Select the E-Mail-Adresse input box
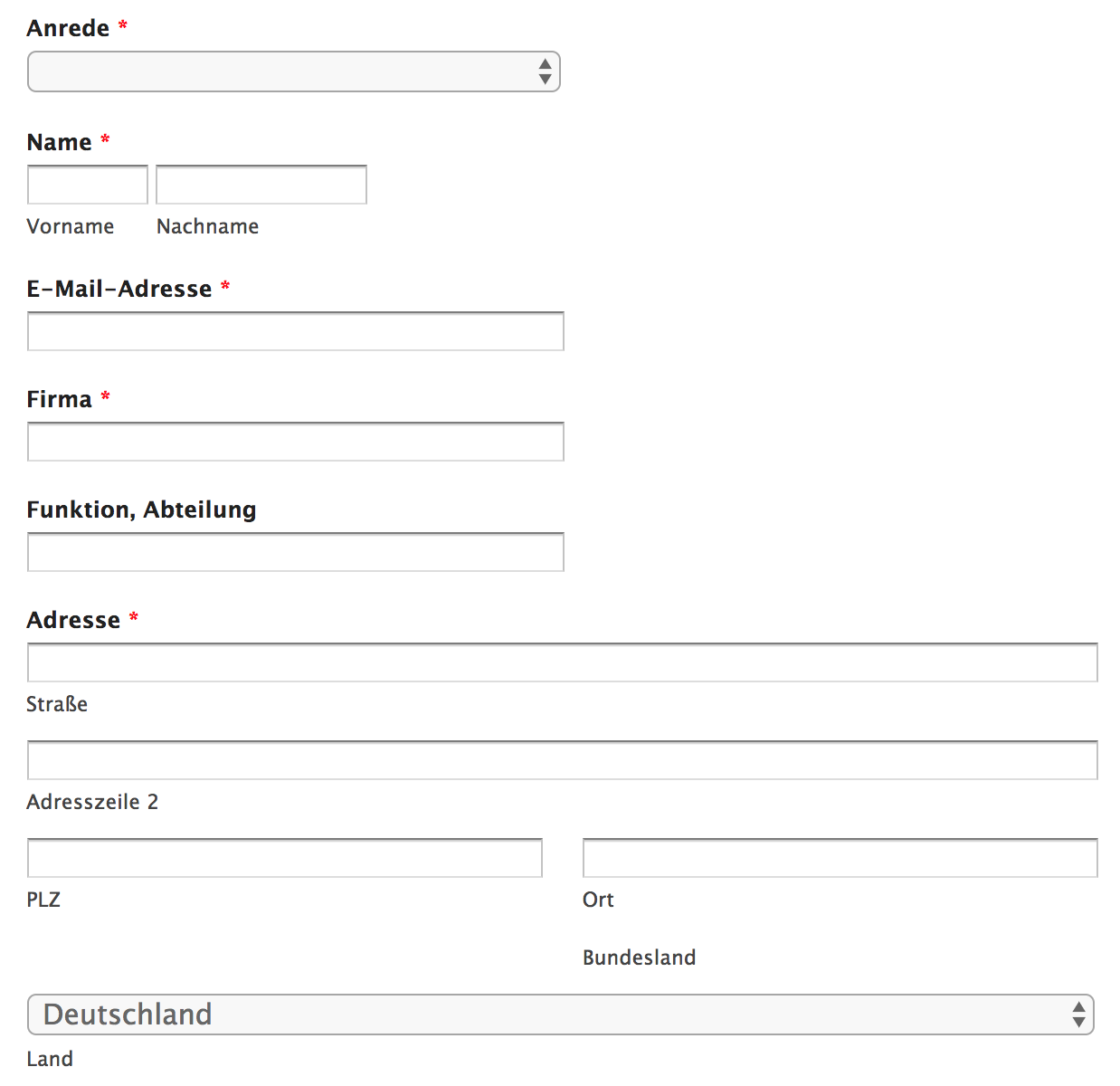This screenshot has width=1120, height=1086. 296,331
